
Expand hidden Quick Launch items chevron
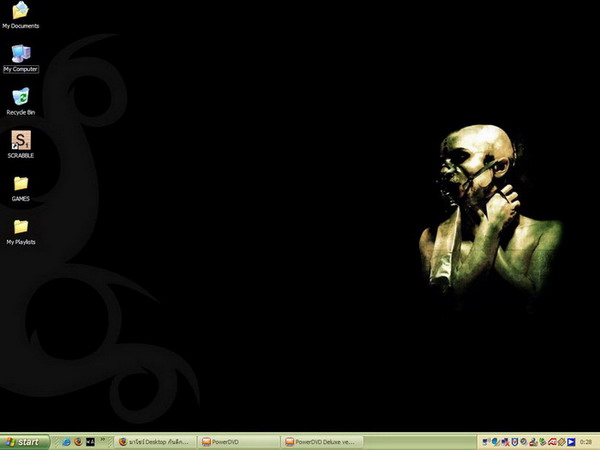pos(103,440)
